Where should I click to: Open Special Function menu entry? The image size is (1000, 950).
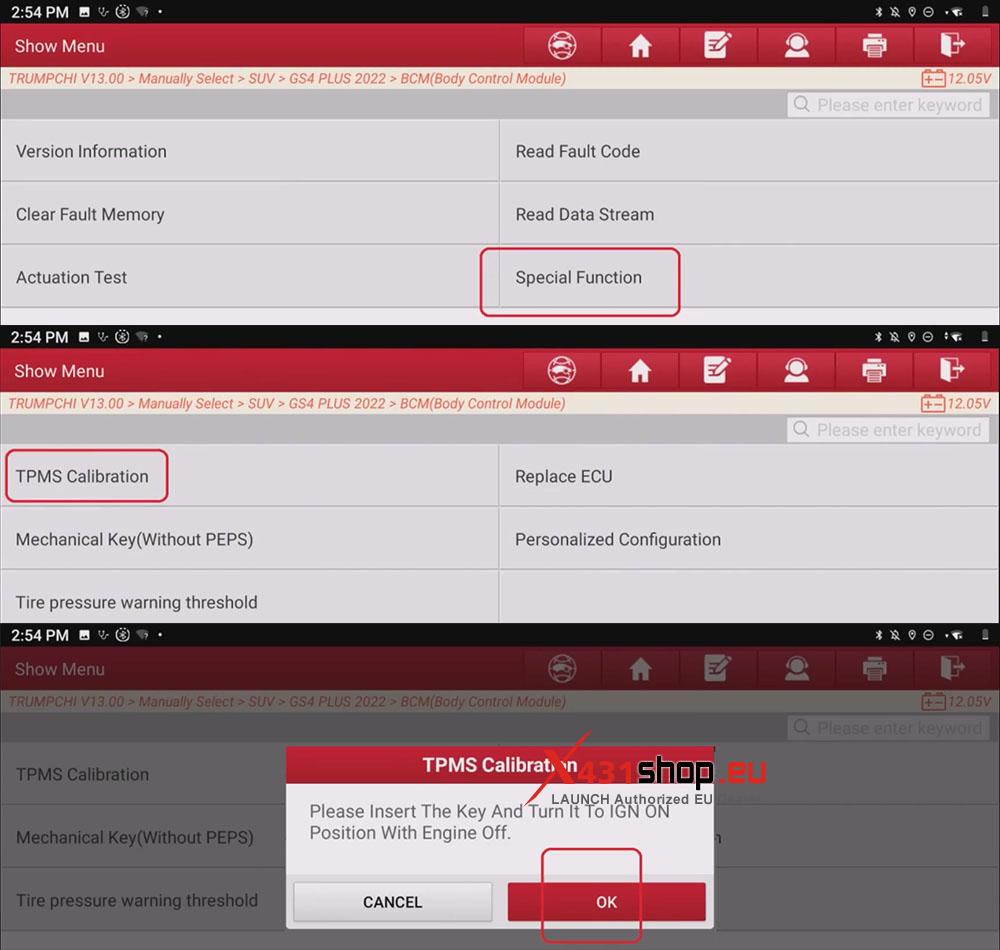point(749,277)
